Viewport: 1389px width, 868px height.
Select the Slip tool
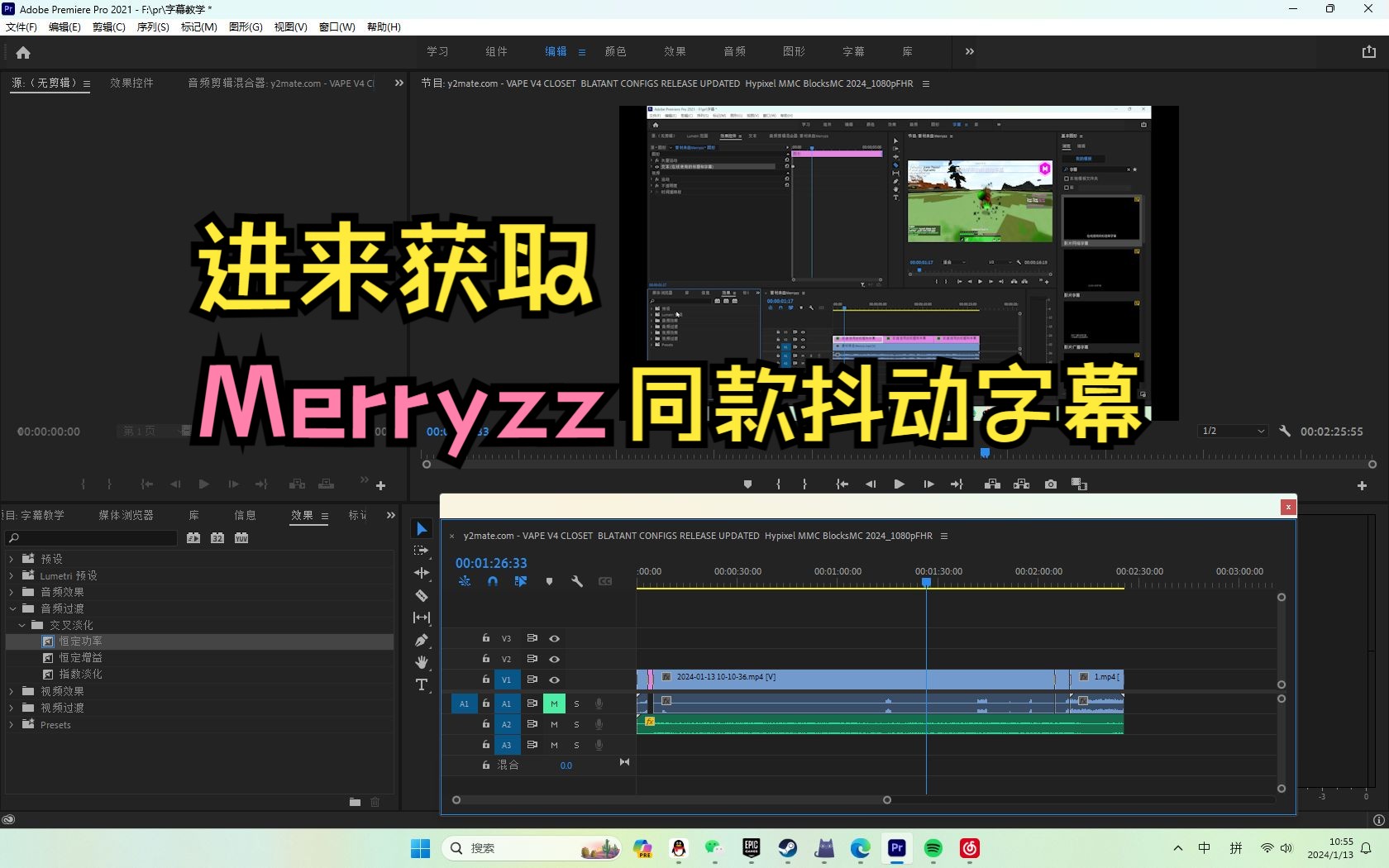pyautogui.click(x=422, y=618)
